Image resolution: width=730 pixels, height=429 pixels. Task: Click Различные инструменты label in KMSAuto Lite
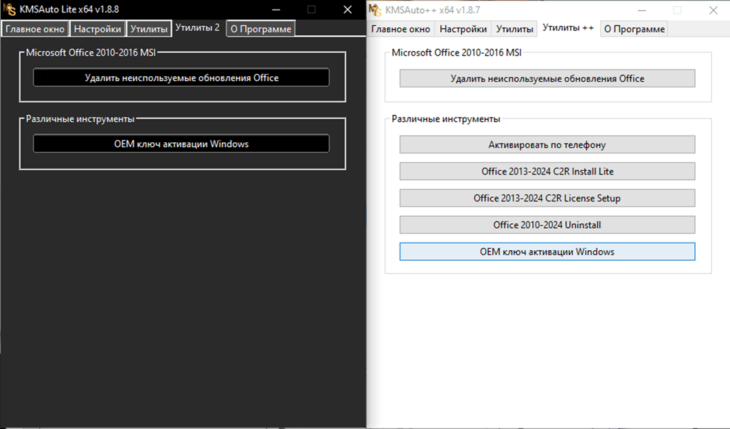tap(80, 119)
